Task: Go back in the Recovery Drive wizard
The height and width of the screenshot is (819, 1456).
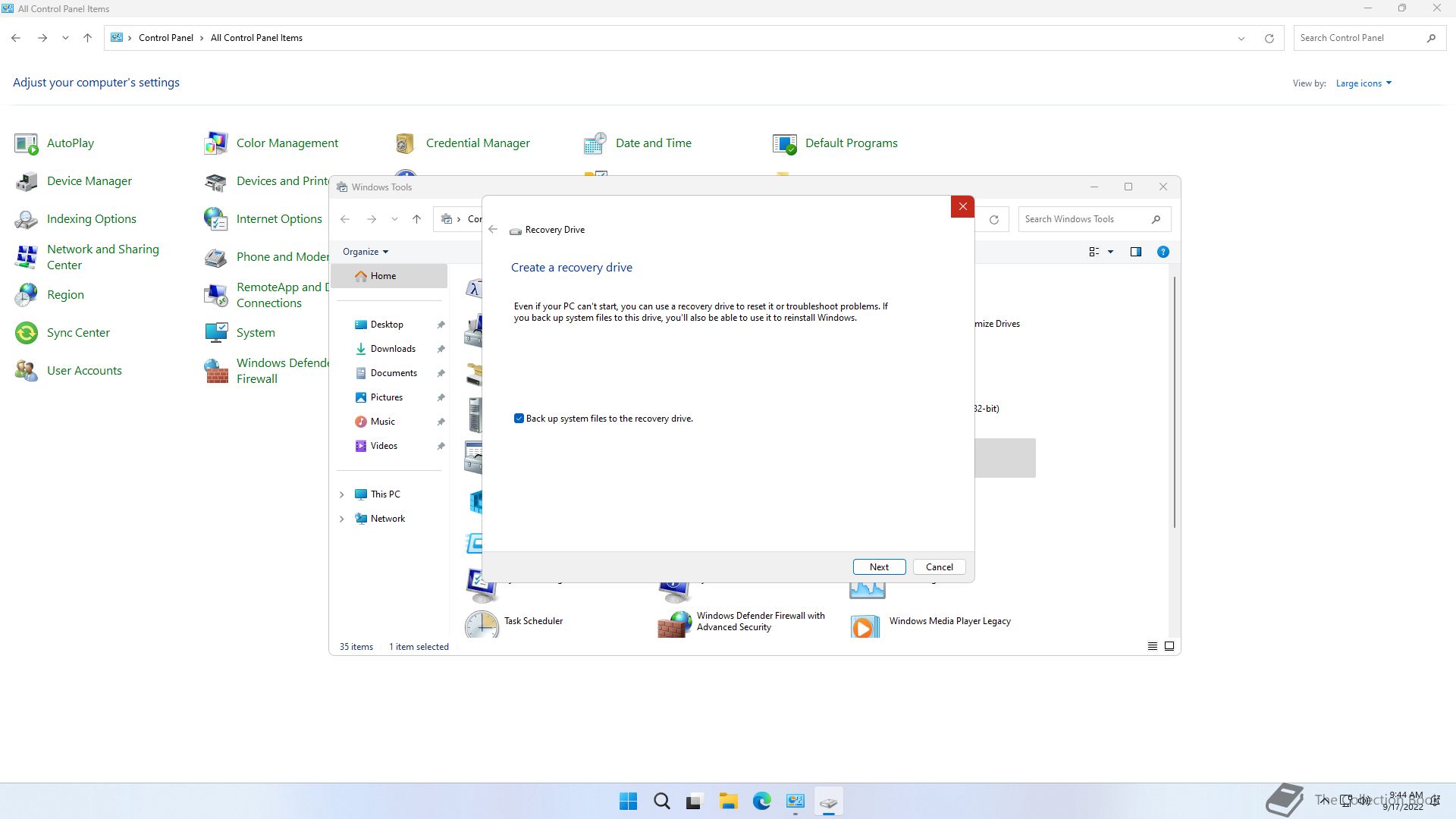Action: click(x=493, y=230)
